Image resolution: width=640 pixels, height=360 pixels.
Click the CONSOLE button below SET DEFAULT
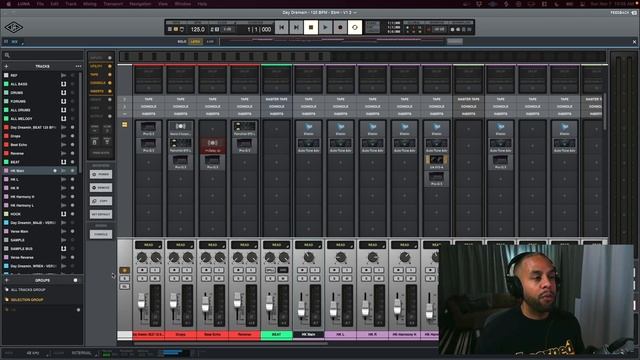pyautogui.click(x=101, y=234)
